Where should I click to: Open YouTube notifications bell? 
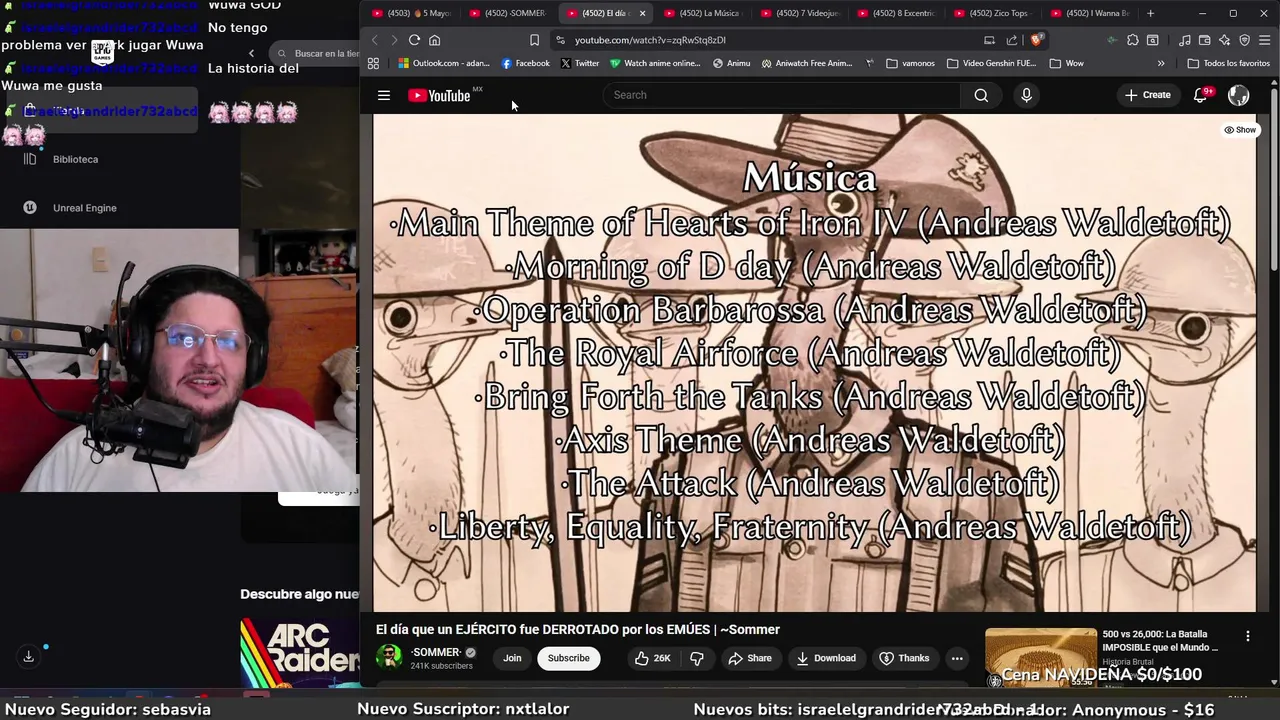pos(1201,95)
